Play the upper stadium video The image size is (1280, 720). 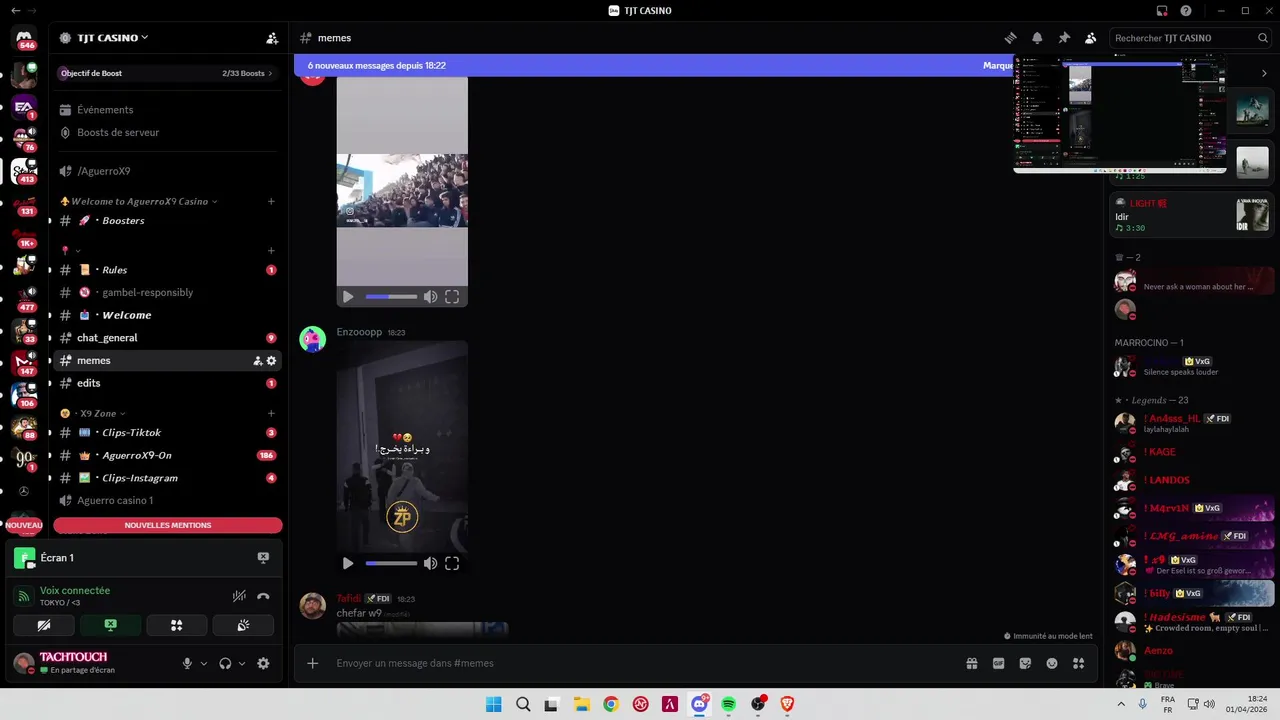[x=348, y=297]
